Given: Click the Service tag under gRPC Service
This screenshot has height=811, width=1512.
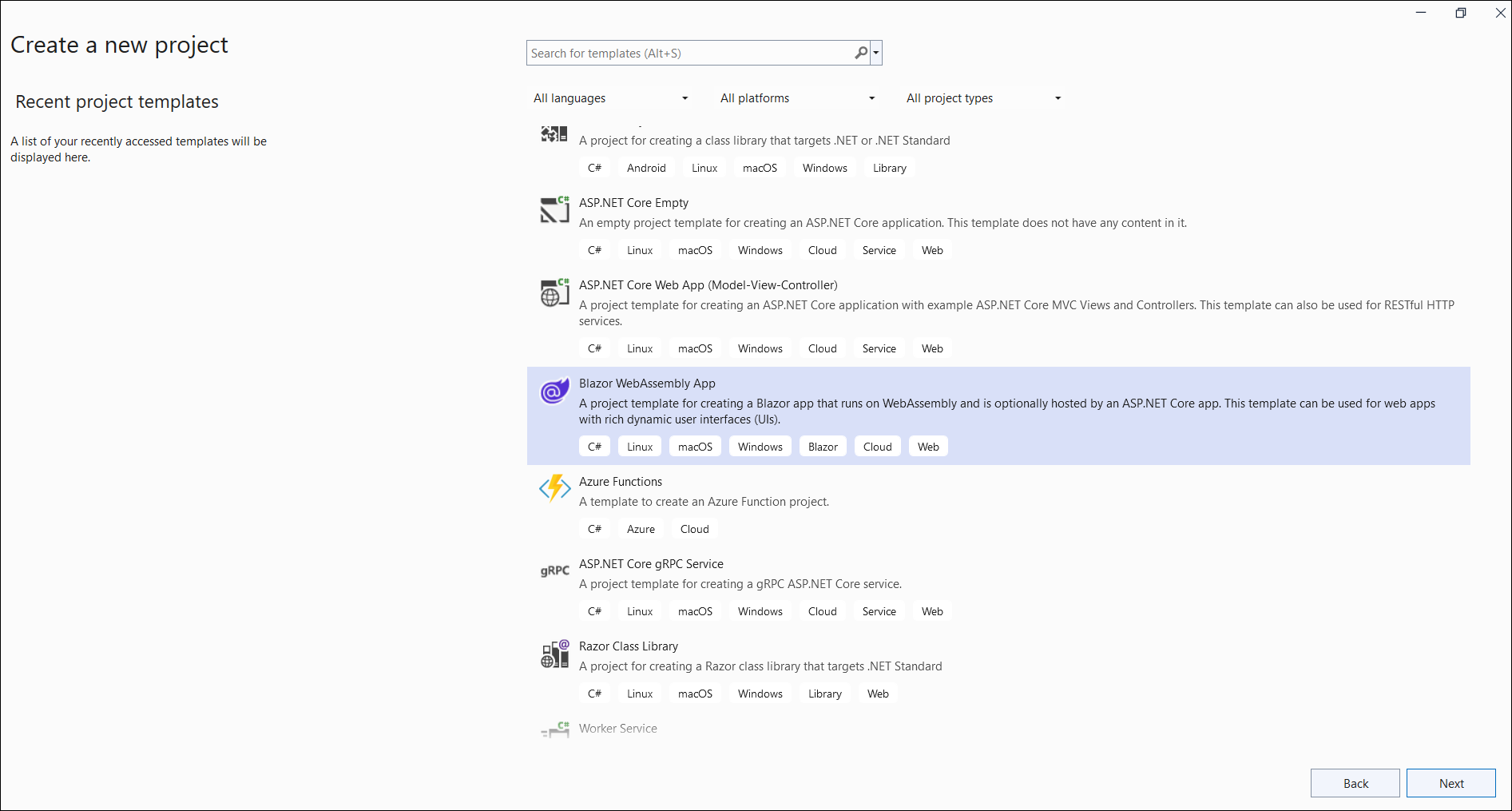Looking at the screenshot, I should pyautogui.click(x=879, y=611).
